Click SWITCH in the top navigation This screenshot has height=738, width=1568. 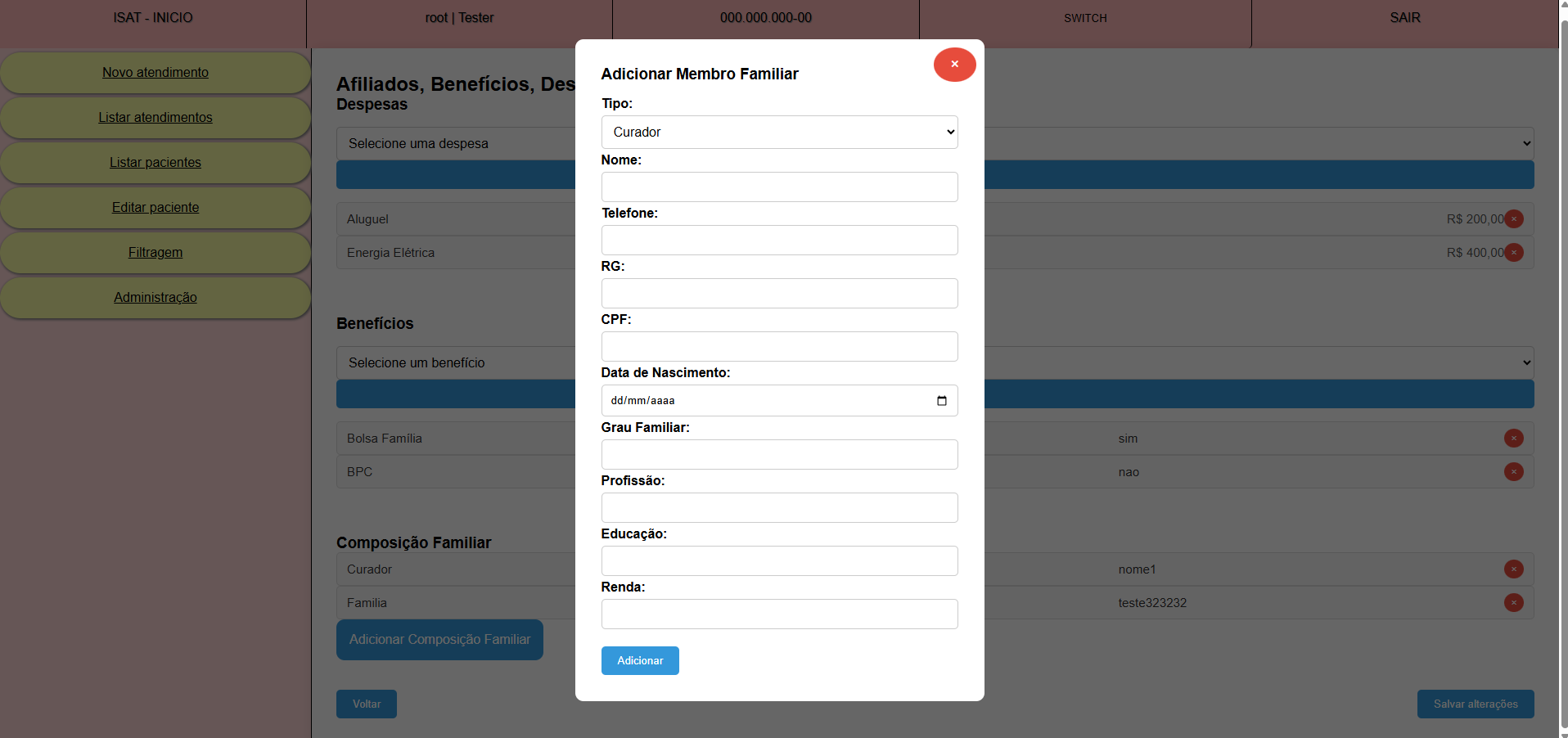coord(1085,18)
